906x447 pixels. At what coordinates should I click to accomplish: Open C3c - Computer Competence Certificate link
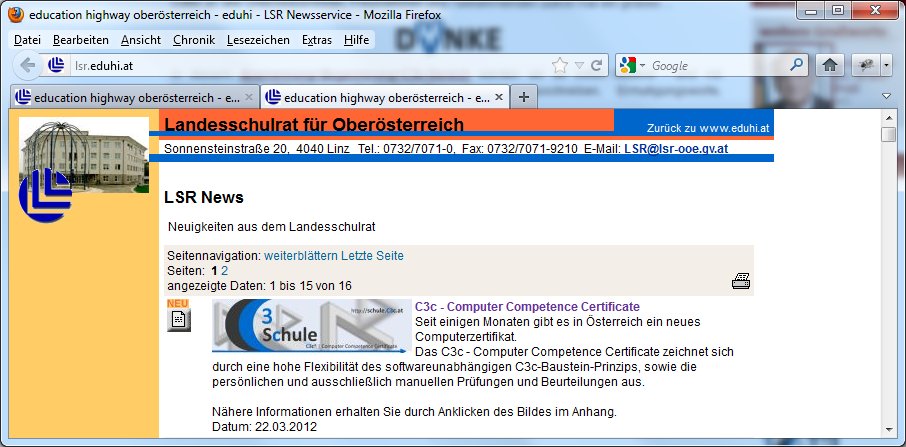click(x=527, y=306)
